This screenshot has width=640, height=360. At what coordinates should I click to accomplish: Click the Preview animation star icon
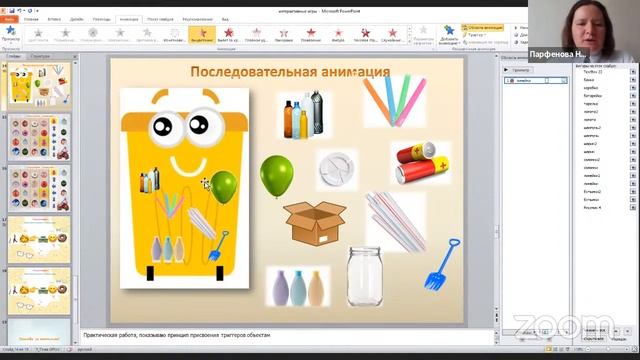pyautogui.click(x=11, y=31)
